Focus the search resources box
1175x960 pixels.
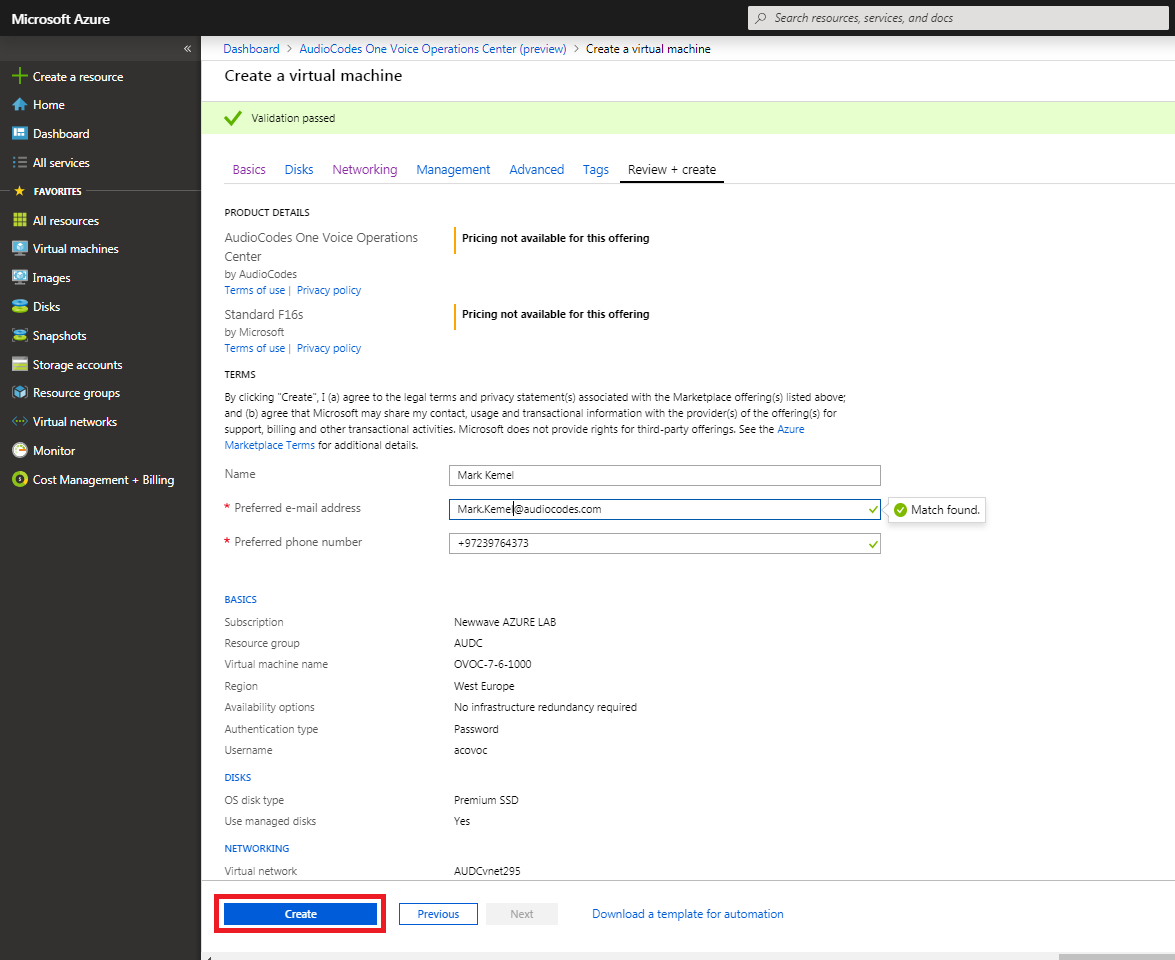960,18
